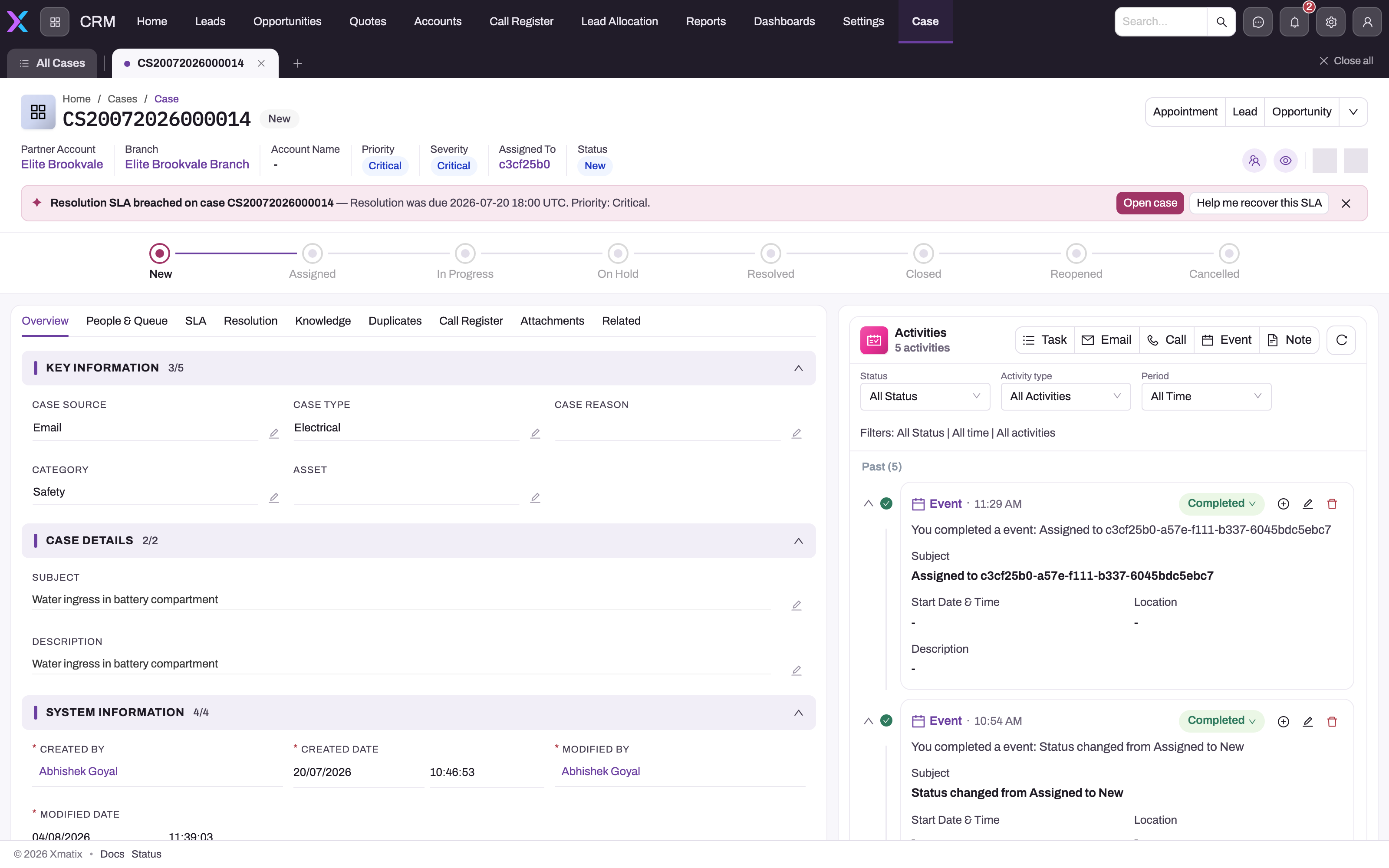Edit the Asset field
1389x868 pixels.
(535, 498)
